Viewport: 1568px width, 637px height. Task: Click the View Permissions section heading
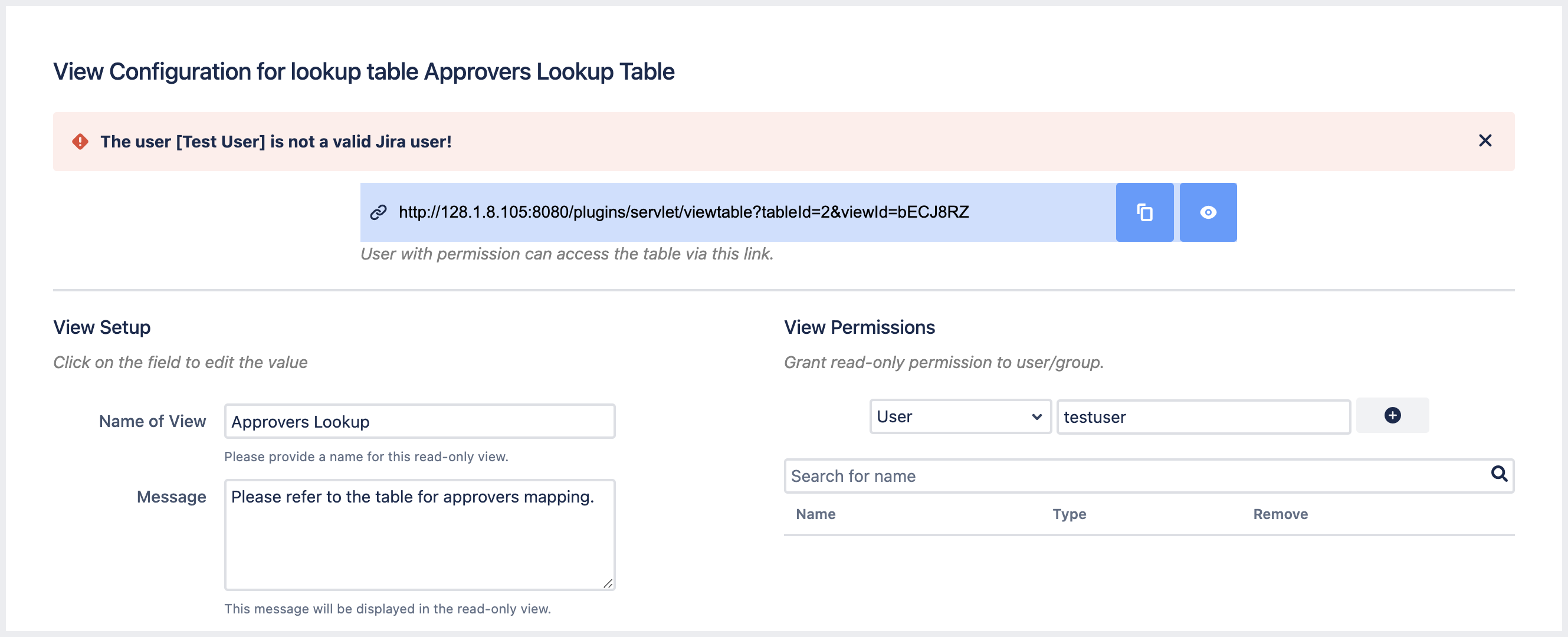tap(860, 327)
